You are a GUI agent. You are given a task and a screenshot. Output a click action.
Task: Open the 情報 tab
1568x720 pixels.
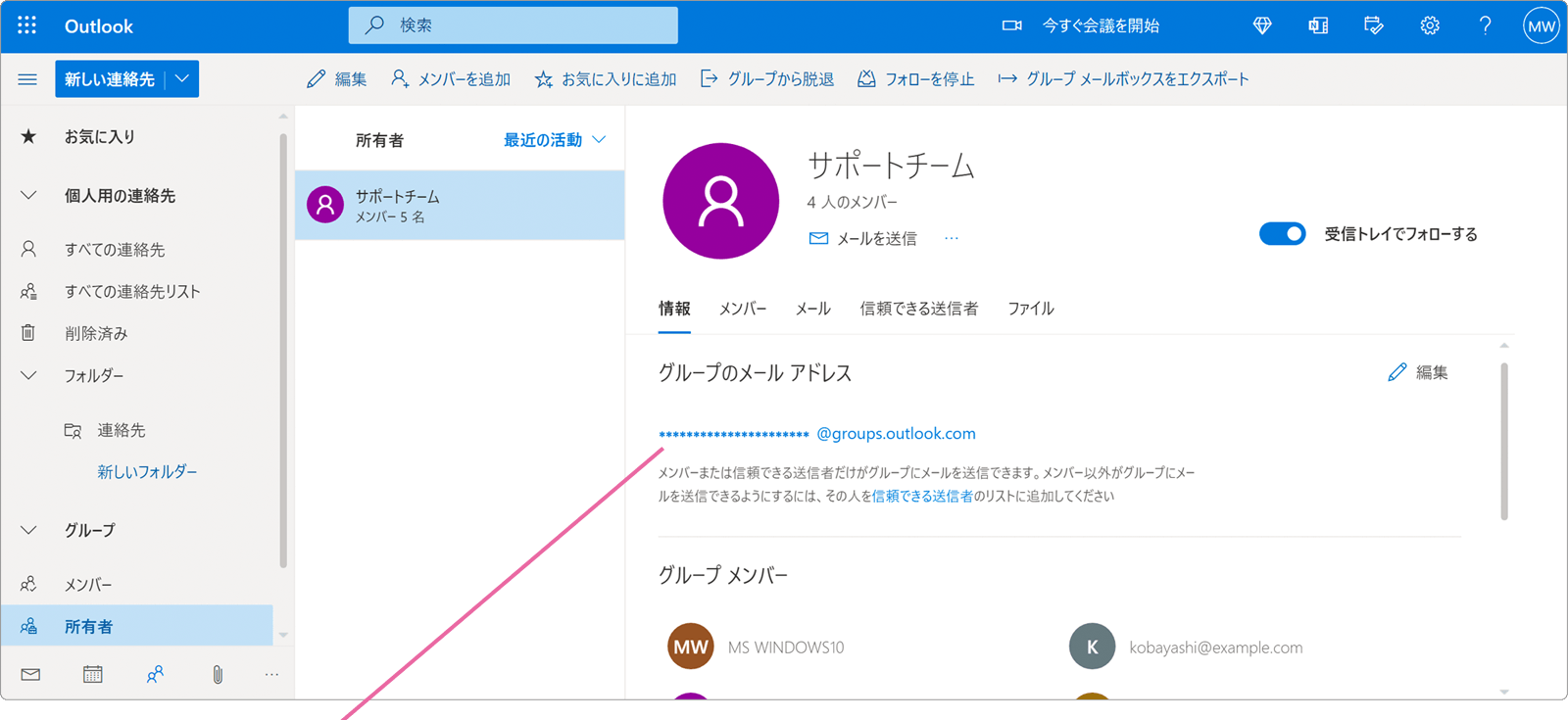674,309
